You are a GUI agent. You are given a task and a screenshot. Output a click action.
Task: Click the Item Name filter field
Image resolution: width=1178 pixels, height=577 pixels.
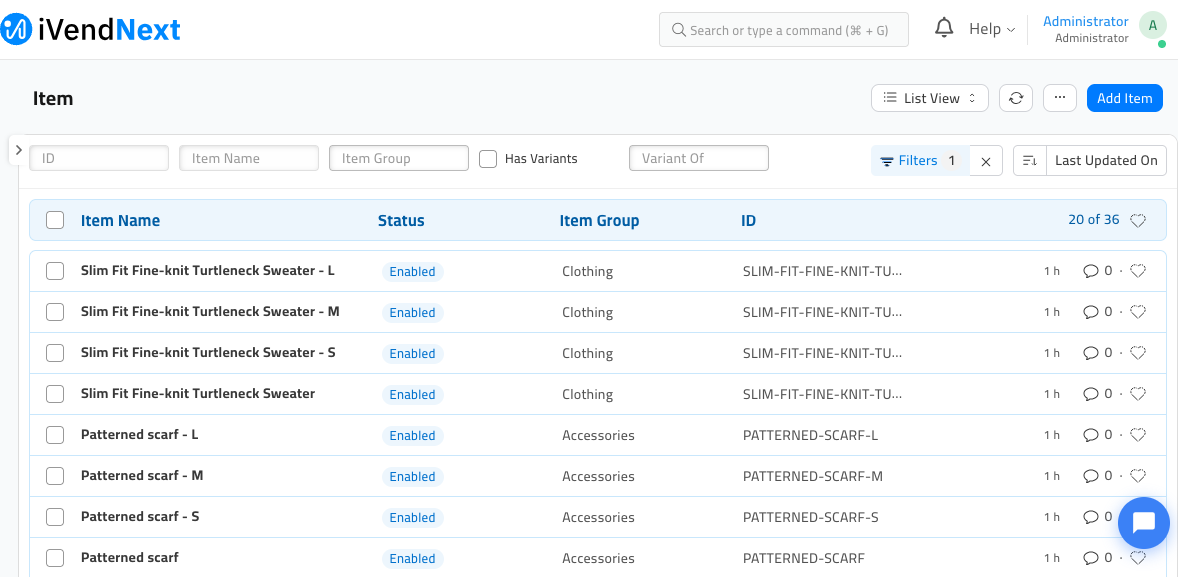249,158
